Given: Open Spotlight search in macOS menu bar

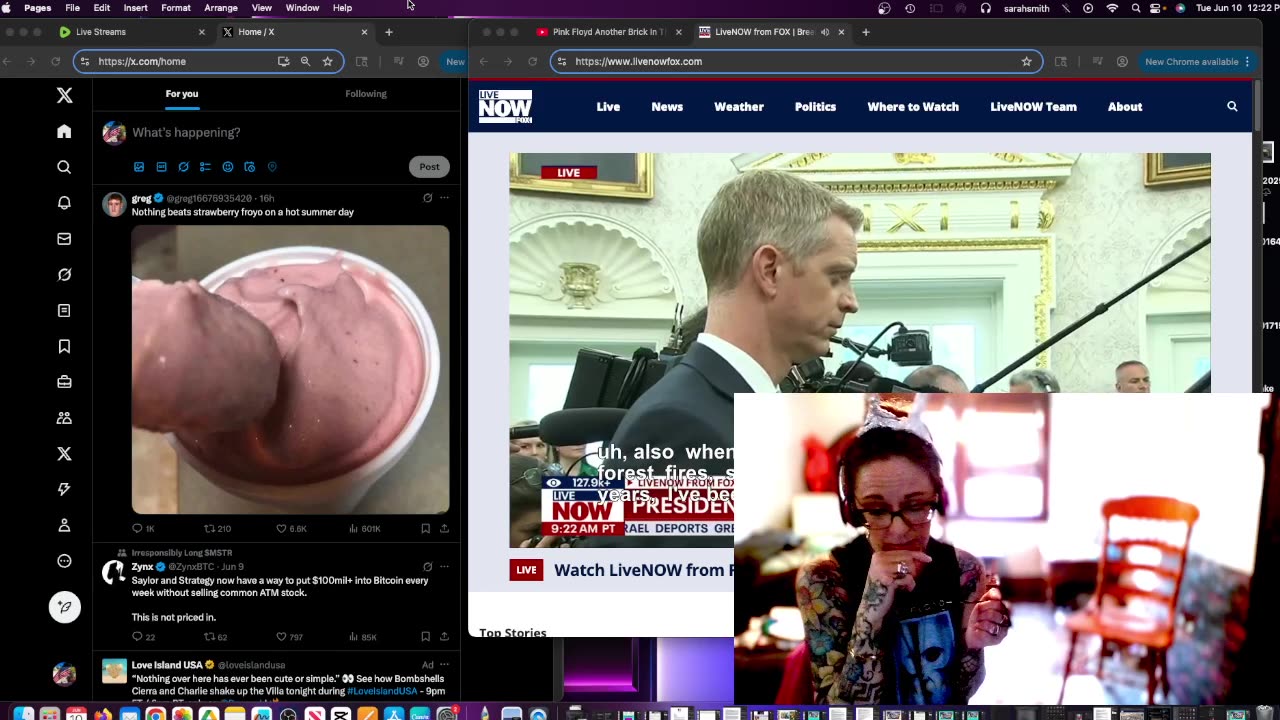Looking at the screenshot, I should click(1135, 8).
